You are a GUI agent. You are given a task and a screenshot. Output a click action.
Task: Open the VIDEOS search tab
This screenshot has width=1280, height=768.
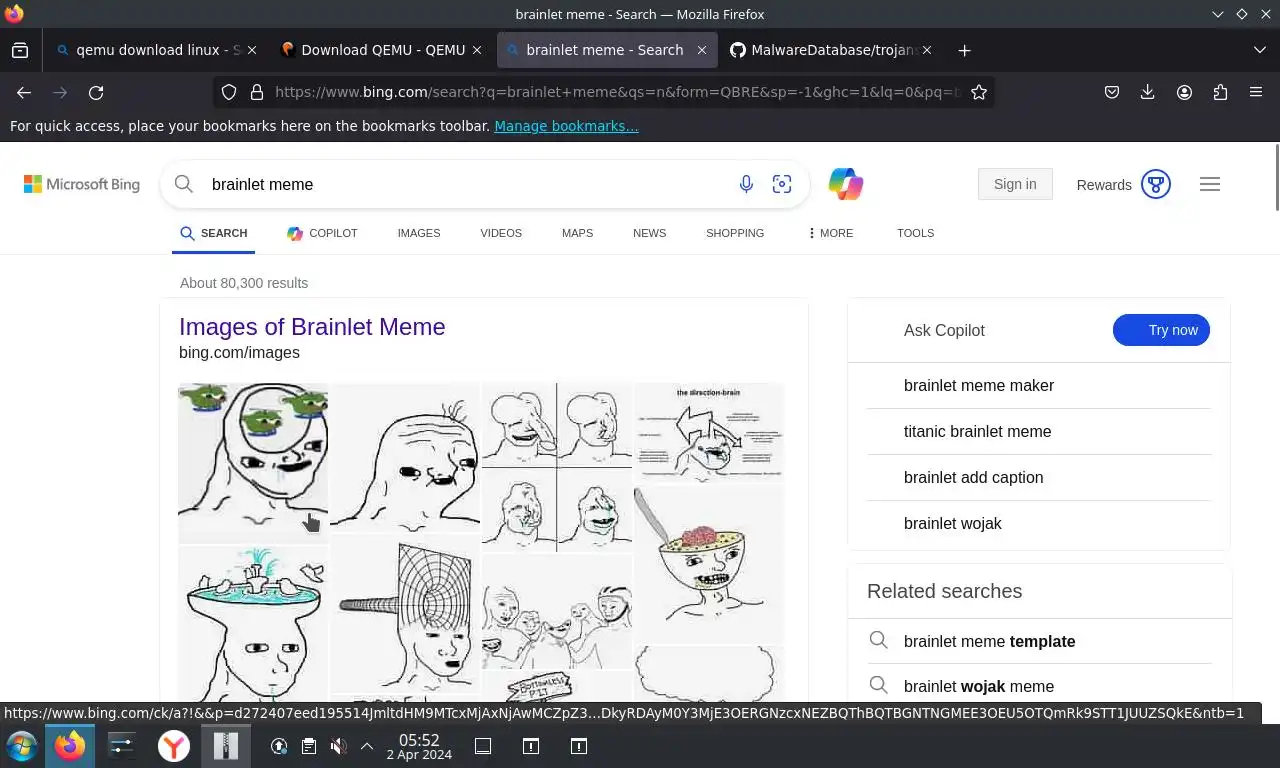pos(501,233)
